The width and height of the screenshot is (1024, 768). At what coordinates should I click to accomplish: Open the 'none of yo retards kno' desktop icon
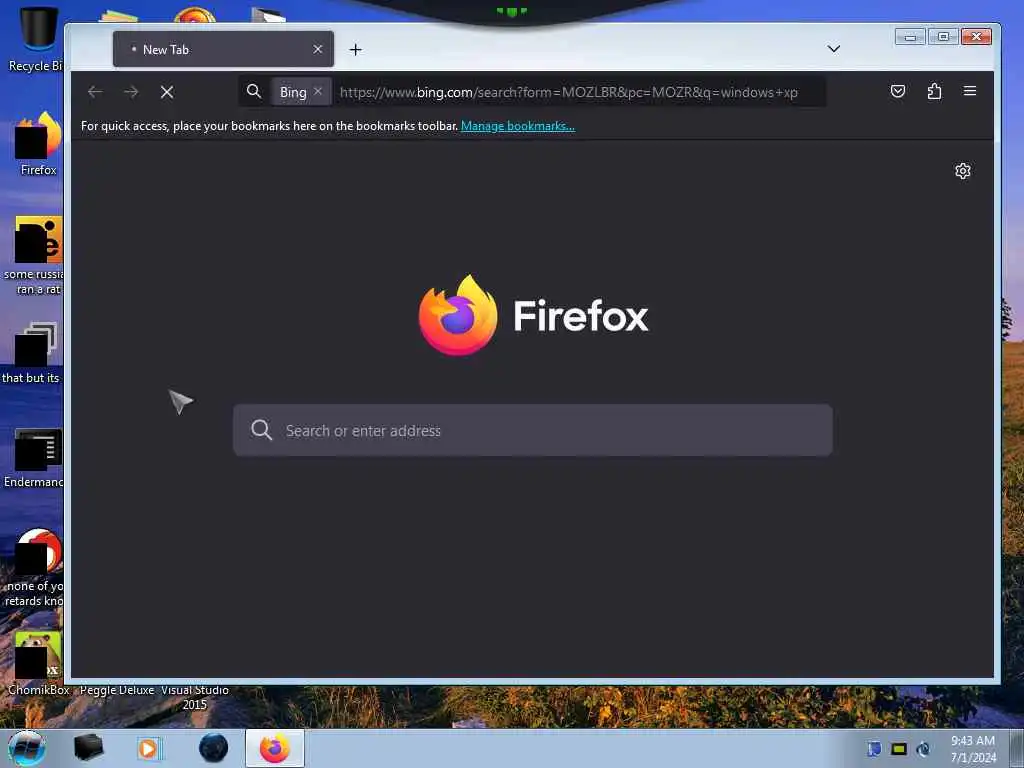(36, 568)
